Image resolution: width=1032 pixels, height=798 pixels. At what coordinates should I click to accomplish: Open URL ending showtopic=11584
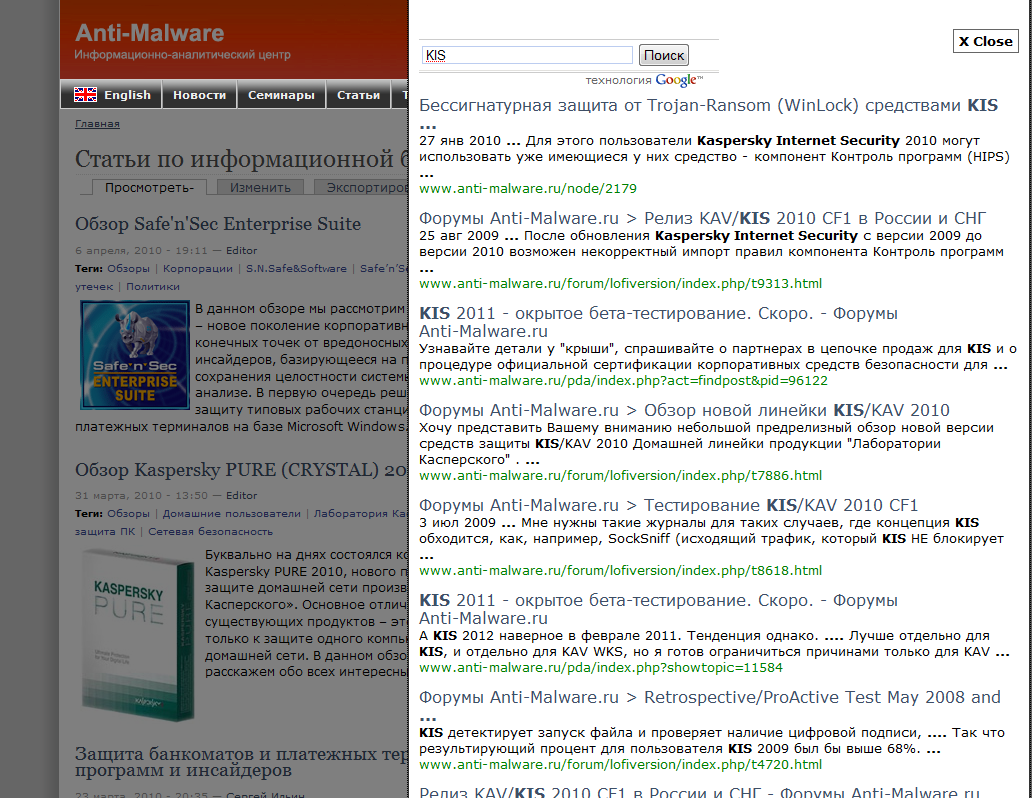click(601, 668)
